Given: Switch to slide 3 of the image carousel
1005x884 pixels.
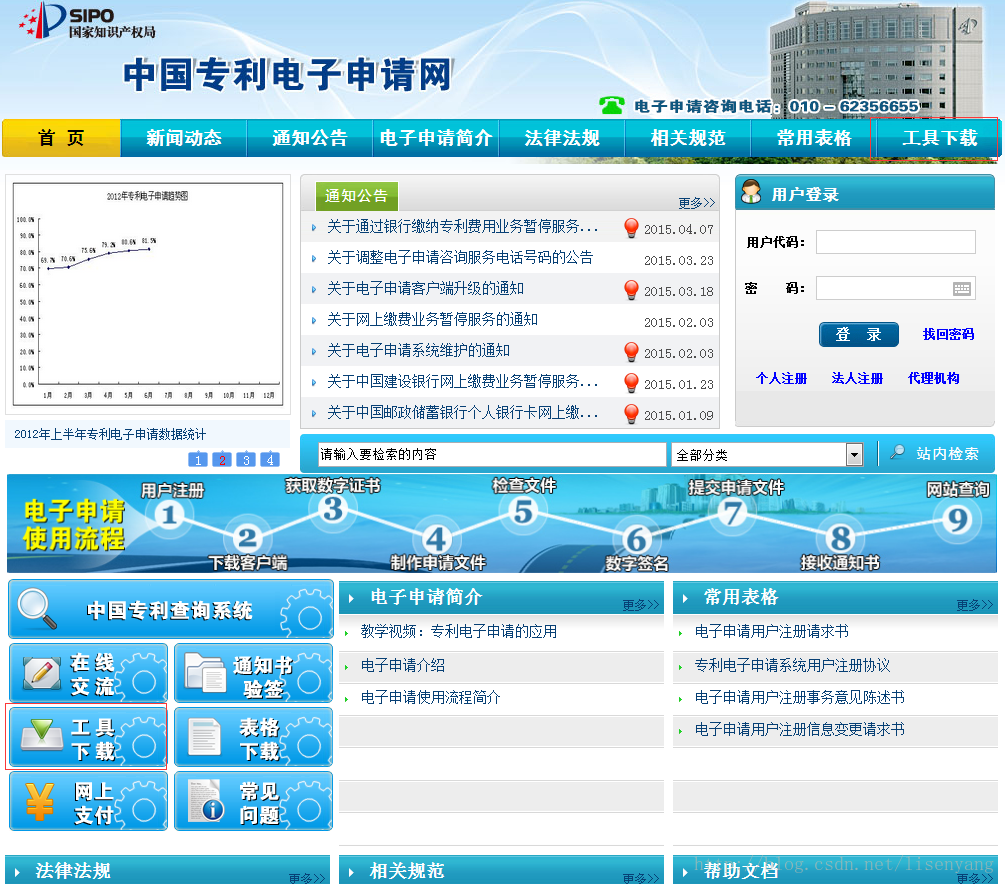Looking at the screenshot, I should pyautogui.click(x=246, y=460).
